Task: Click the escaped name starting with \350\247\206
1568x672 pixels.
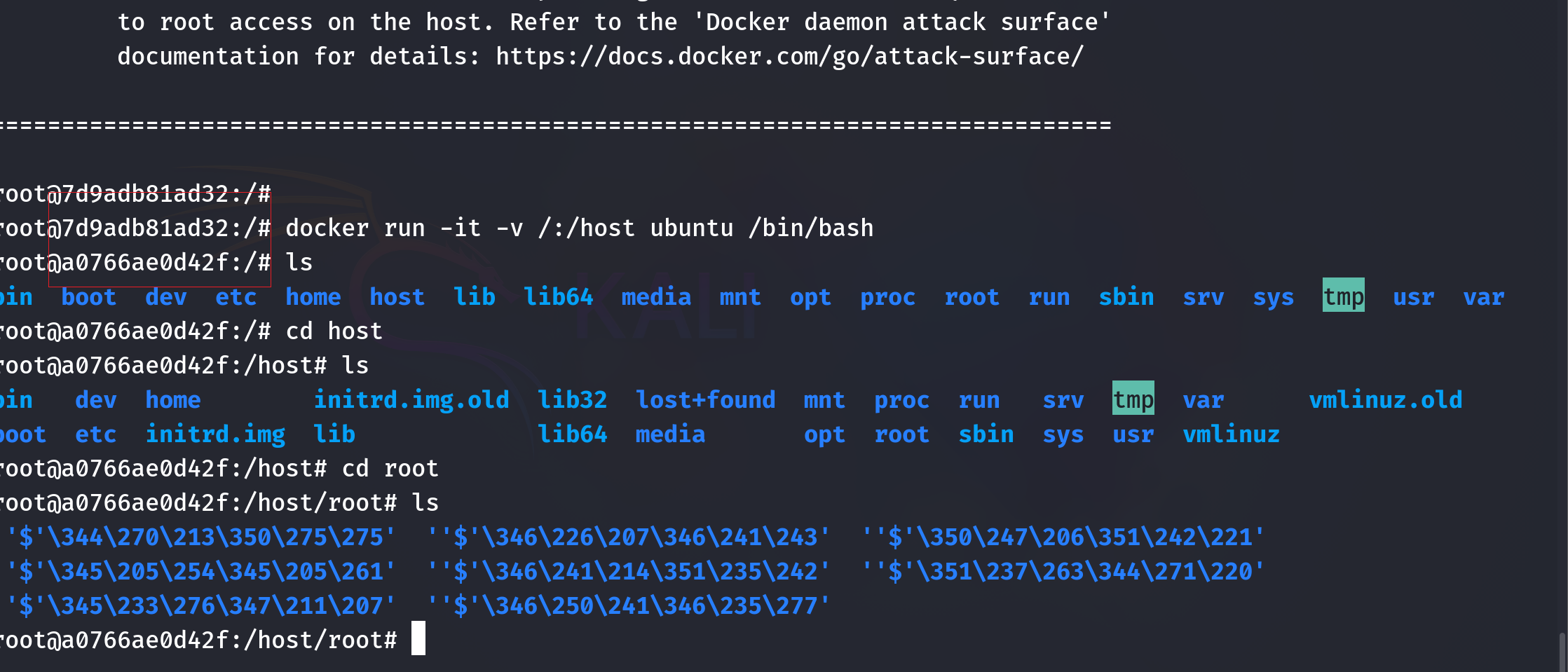Action: pyautogui.click(x=1063, y=537)
